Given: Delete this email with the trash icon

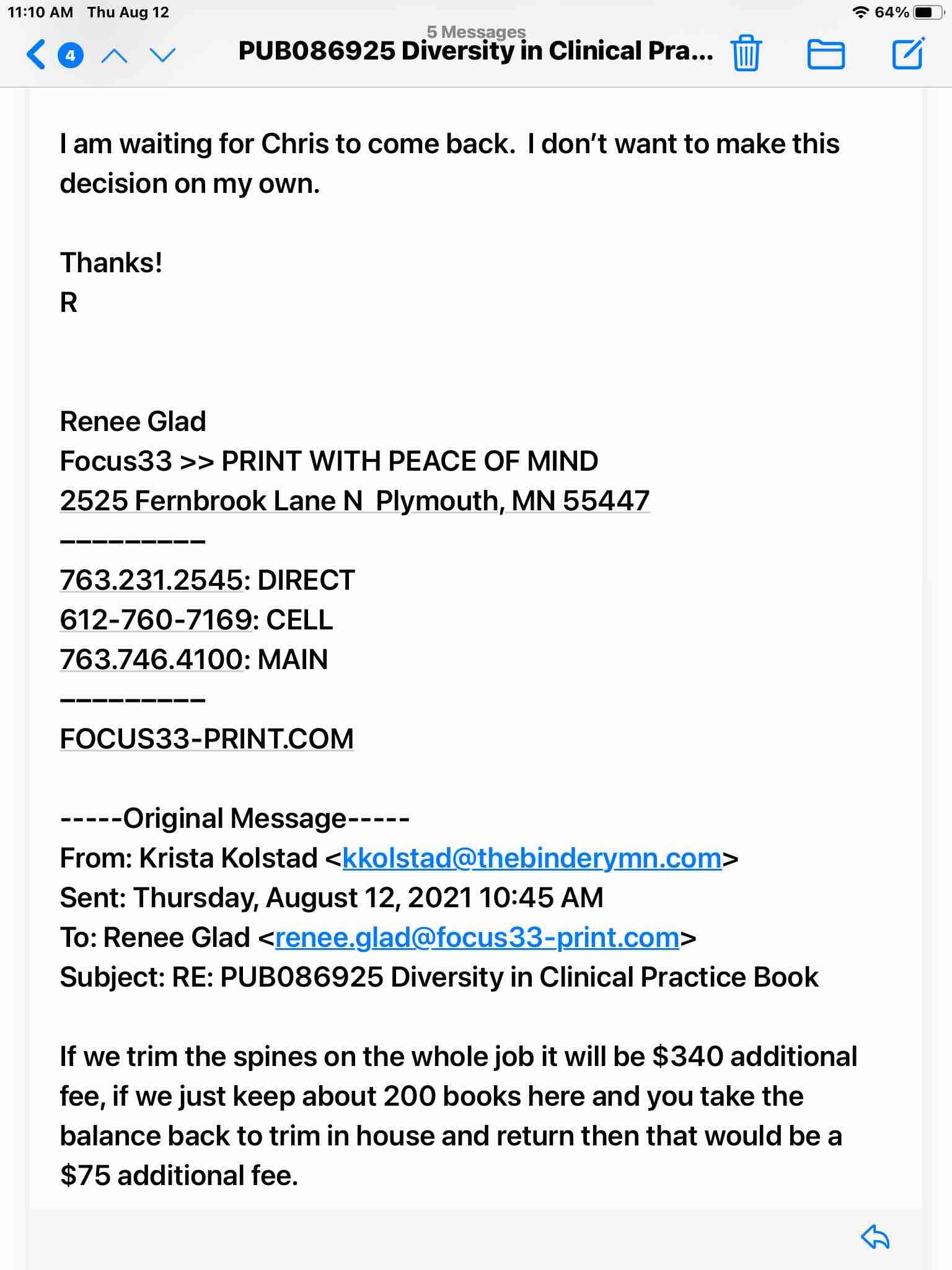Looking at the screenshot, I should click(x=746, y=54).
